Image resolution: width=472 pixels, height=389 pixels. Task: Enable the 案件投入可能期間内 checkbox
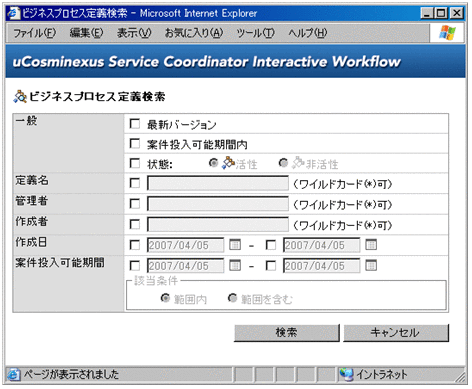coord(135,144)
